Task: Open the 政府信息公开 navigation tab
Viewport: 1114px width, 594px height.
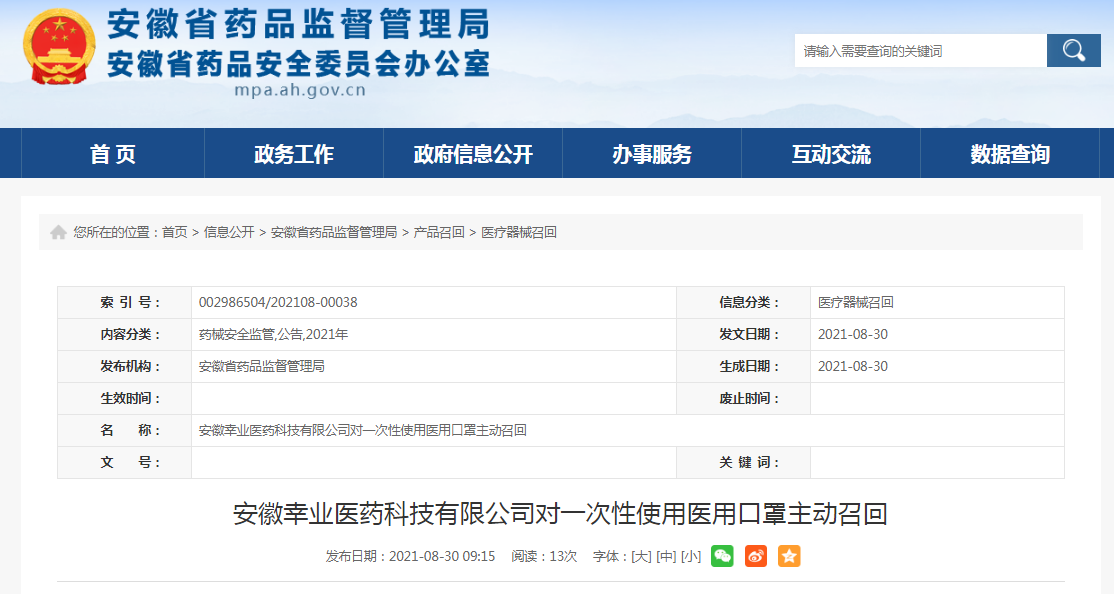Action: click(473, 153)
